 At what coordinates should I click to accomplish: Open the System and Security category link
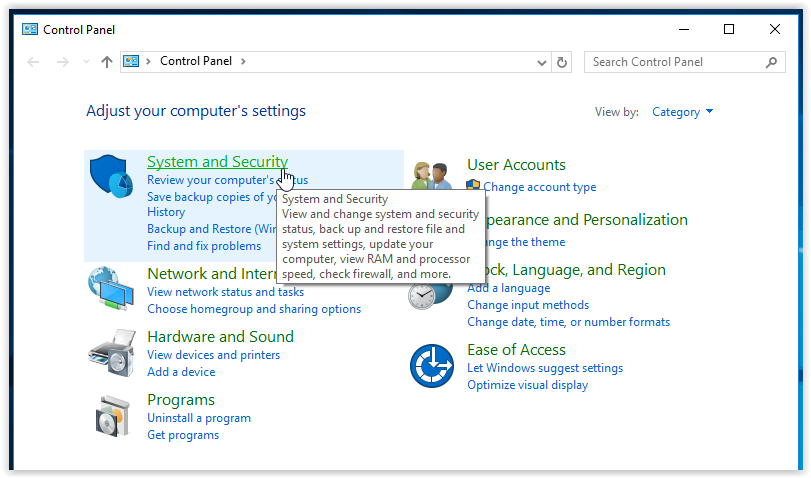coord(217,162)
